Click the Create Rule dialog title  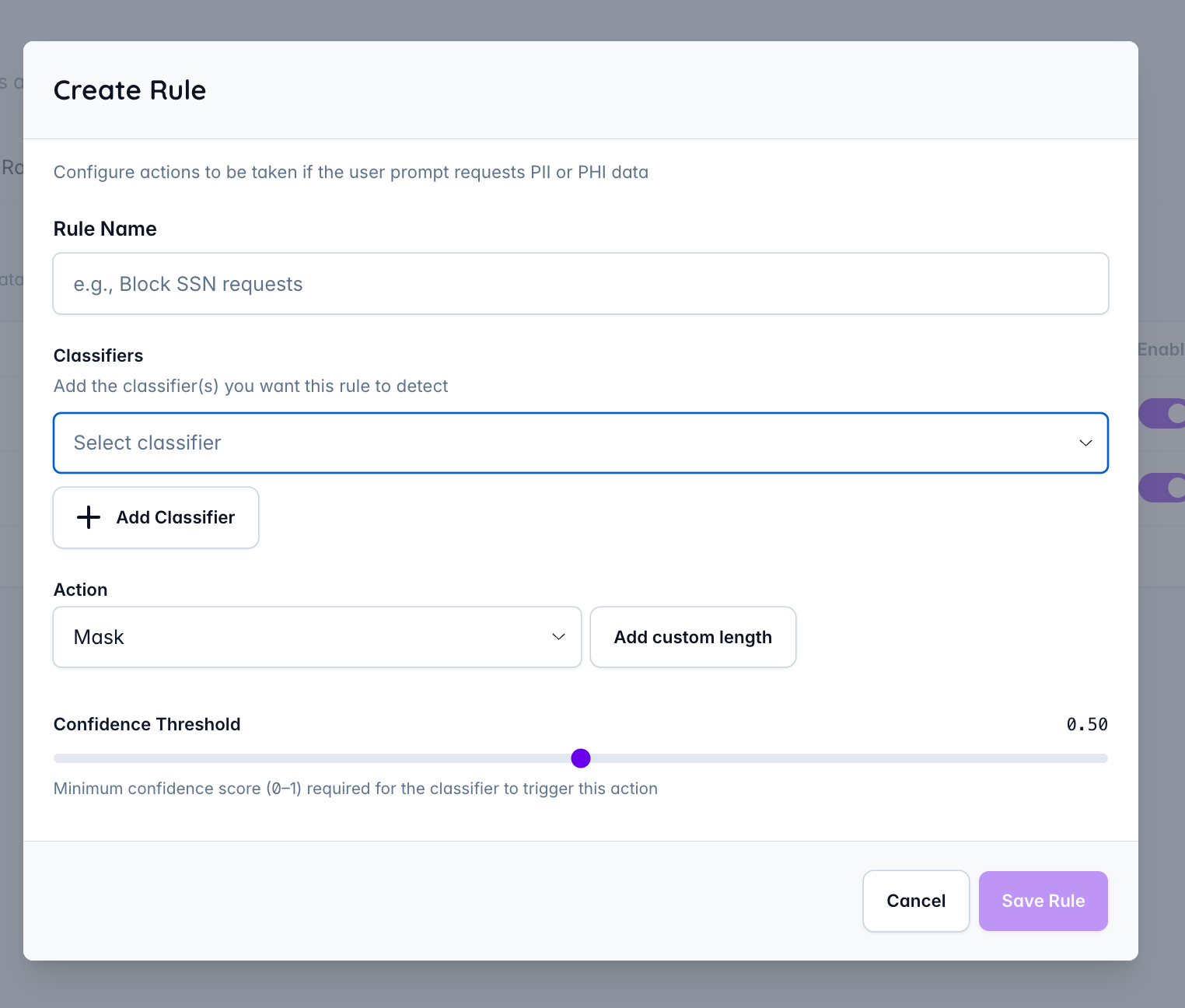(129, 89)
